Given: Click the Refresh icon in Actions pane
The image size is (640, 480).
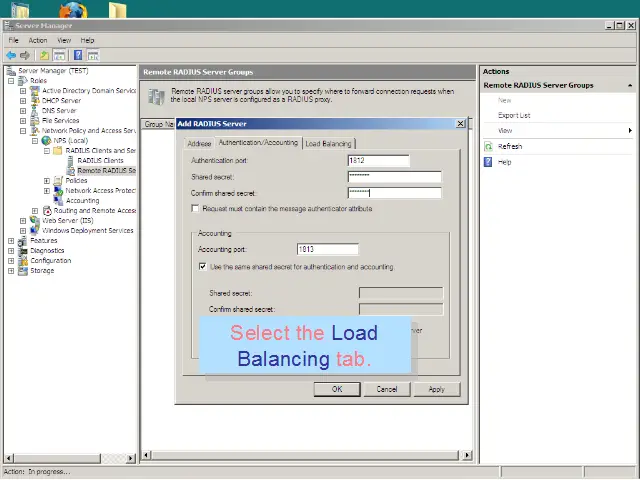Looking at the screenshot, I should coord(488,147).
